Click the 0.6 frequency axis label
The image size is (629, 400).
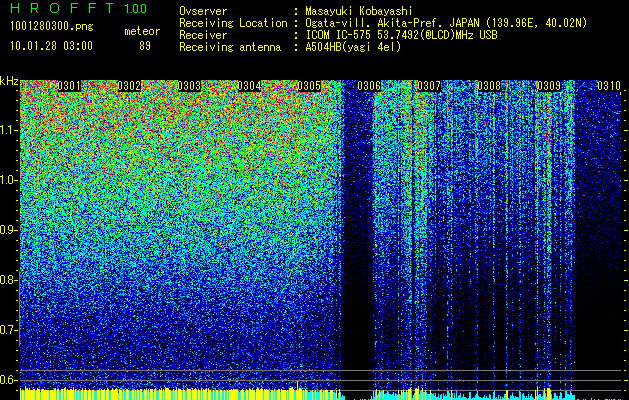(8, 380)
